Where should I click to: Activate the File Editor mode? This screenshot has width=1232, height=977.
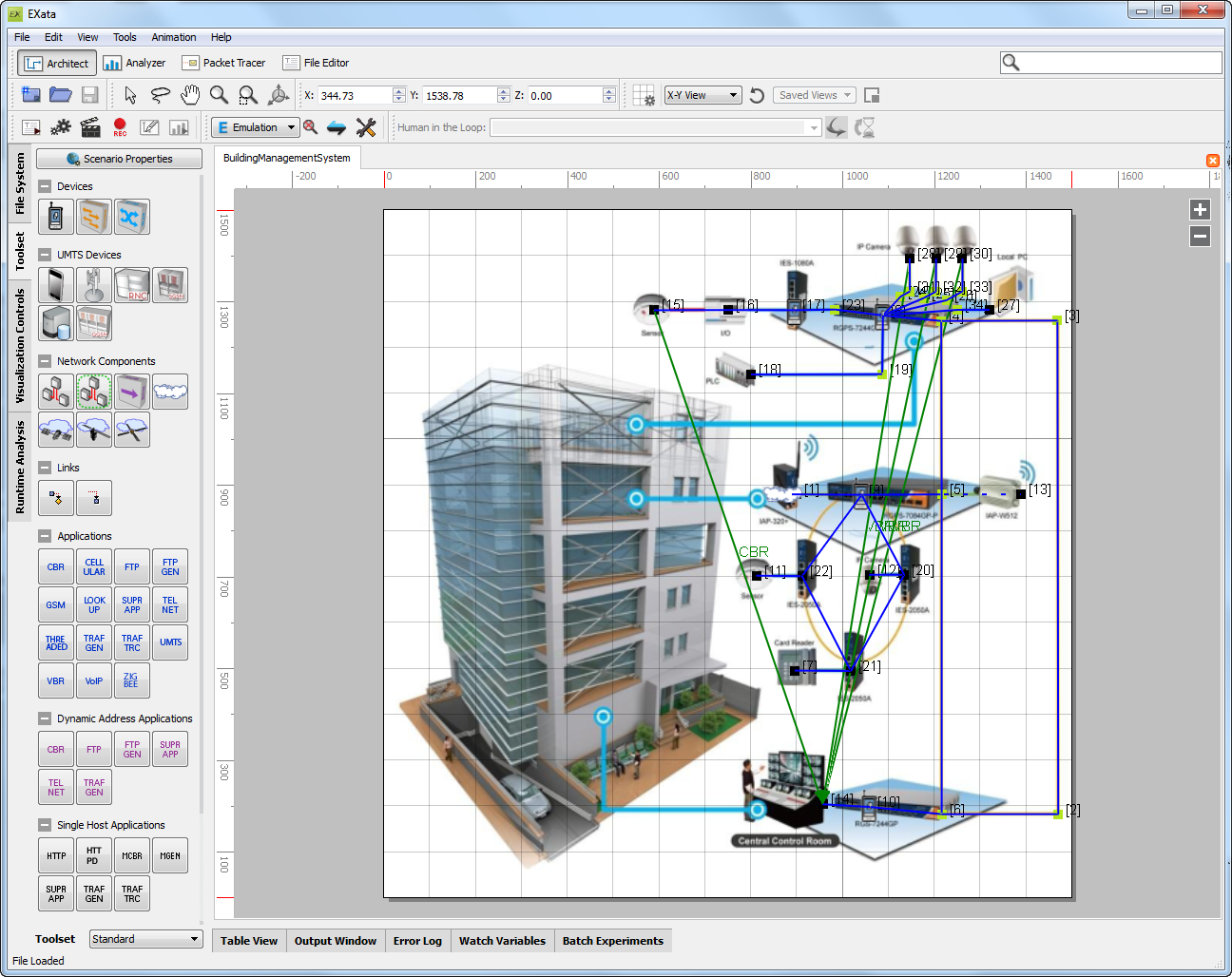click(x=317, y=64)
